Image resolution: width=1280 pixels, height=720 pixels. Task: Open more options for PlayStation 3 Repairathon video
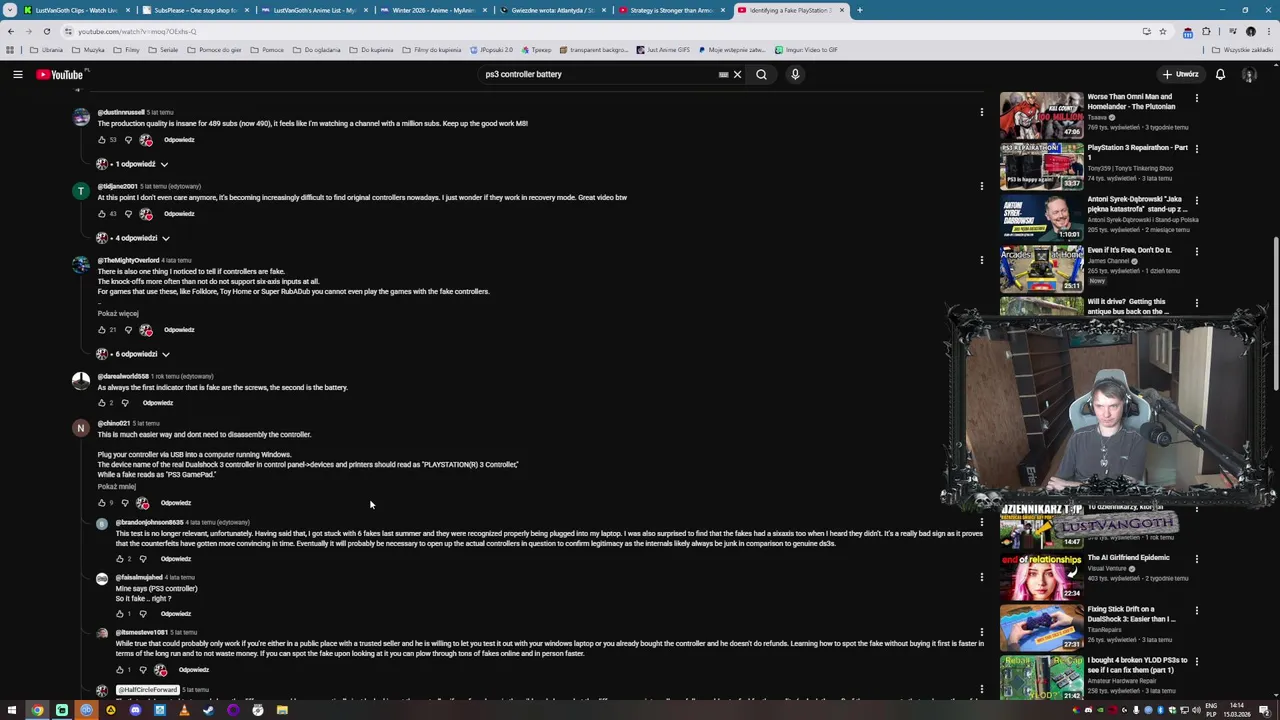pyautogui.click(x=1196, y=149)
